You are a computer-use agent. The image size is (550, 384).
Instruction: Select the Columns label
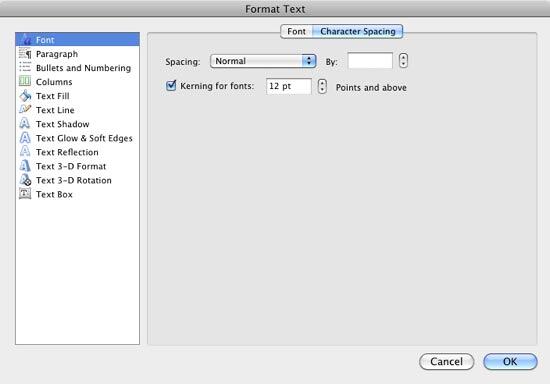[54, 82]
